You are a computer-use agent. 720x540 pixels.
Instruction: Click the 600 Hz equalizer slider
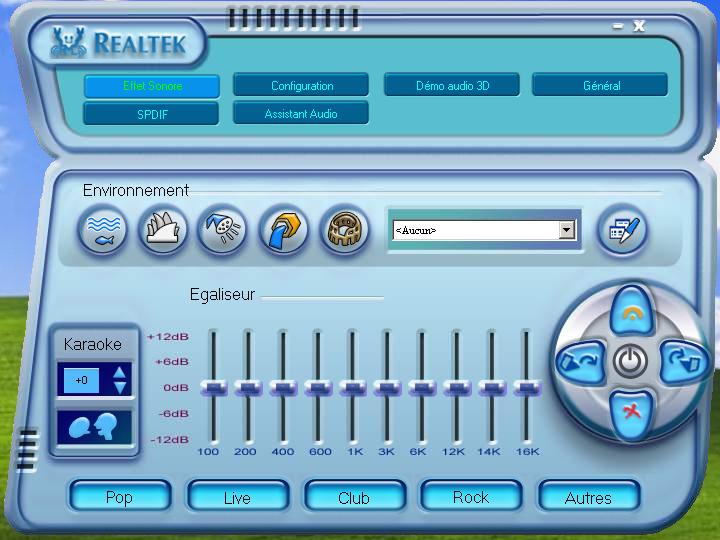[x=318, y=388]
